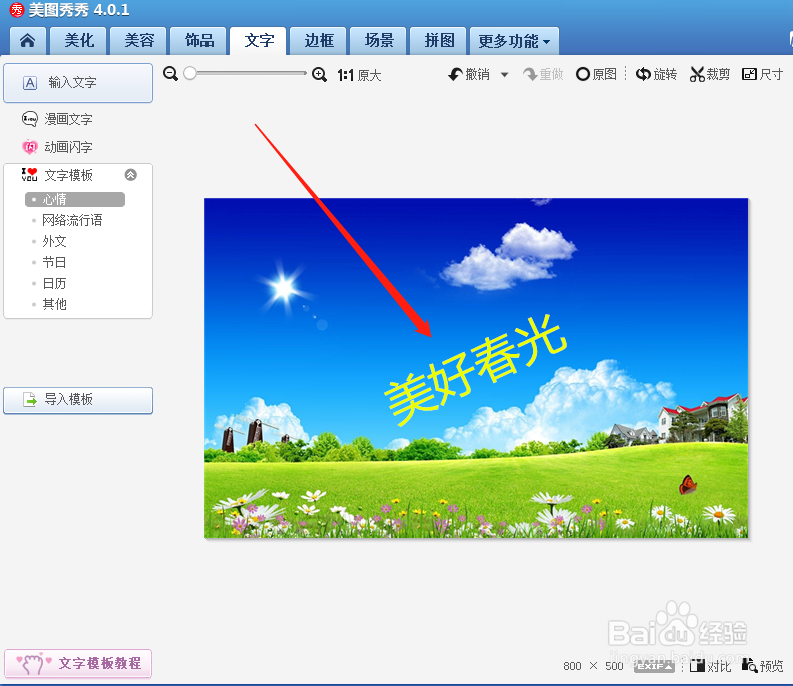Click the 裁剪 crop scissors tool
This screenshot has width=793, height=686.
point(710,74)
